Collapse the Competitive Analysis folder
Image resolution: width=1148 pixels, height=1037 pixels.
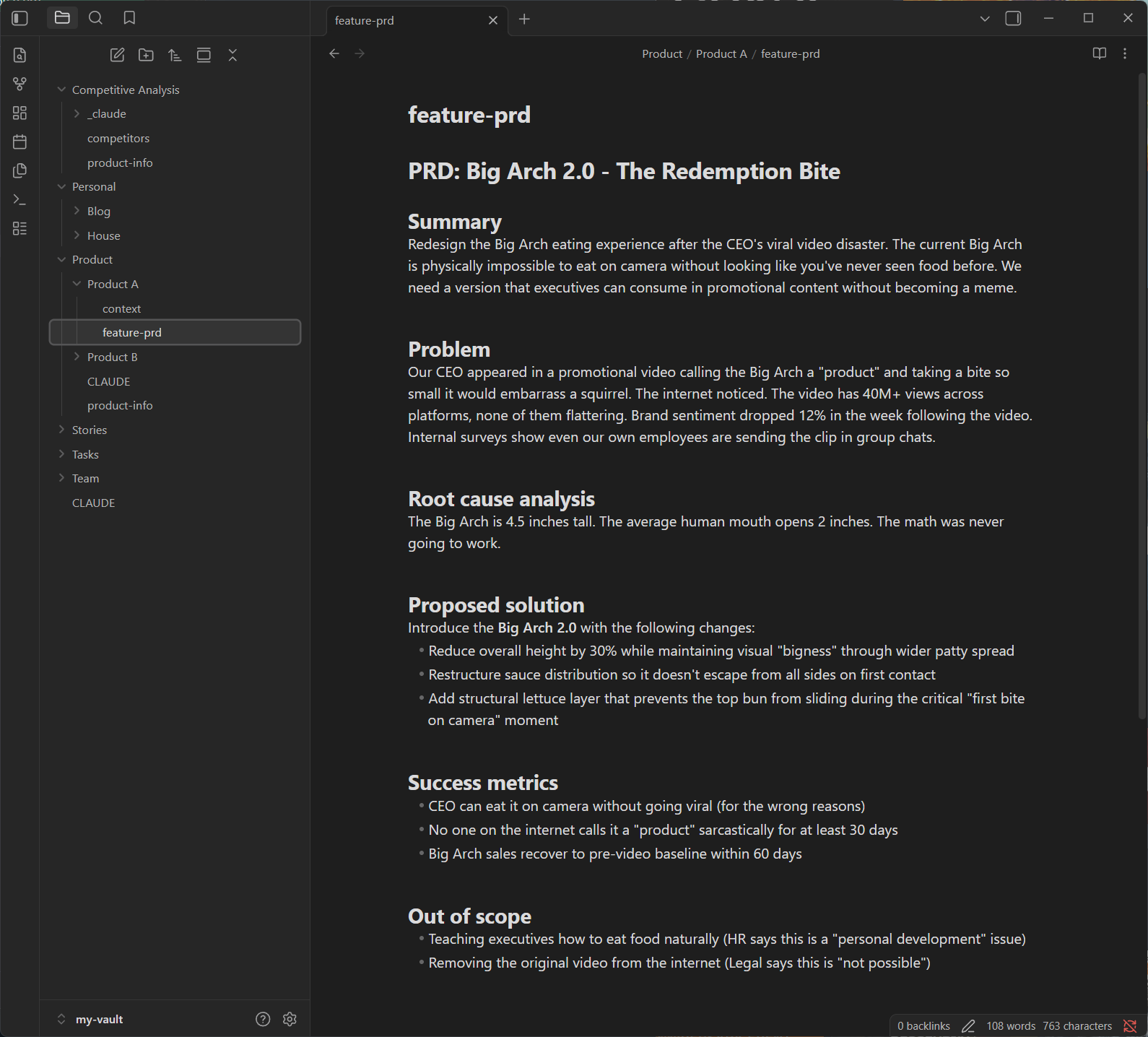(62, 90)
